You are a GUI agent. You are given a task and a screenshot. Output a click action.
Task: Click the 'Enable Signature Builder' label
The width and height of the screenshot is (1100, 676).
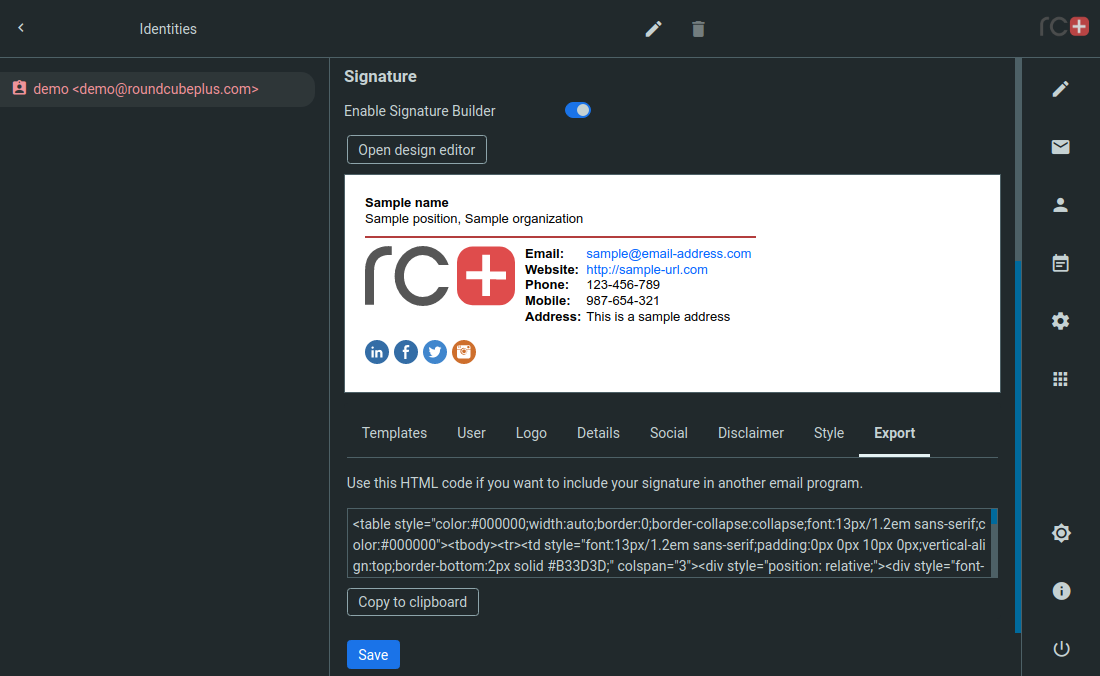coord(420,111)
